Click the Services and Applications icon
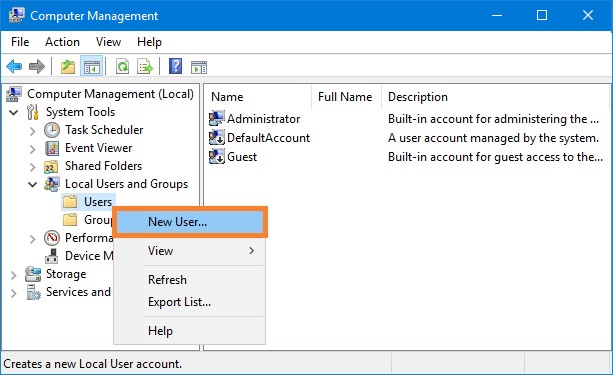The image size is (613, 375). click(x=34, y=292)
